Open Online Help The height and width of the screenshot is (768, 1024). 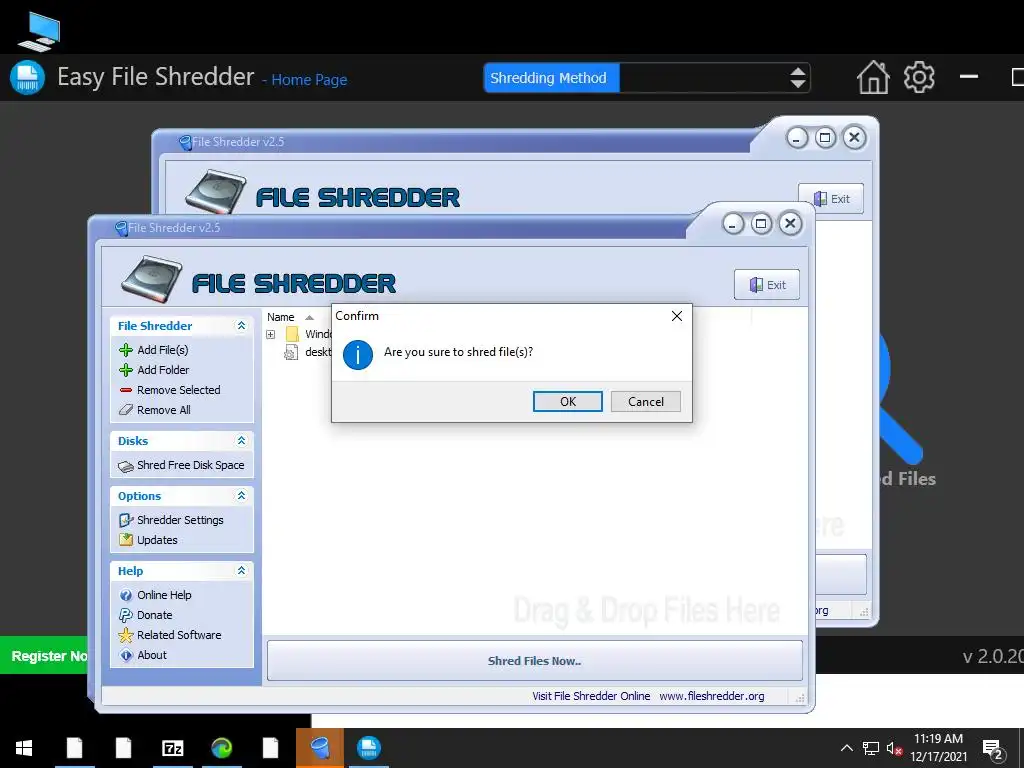[155, 595]
